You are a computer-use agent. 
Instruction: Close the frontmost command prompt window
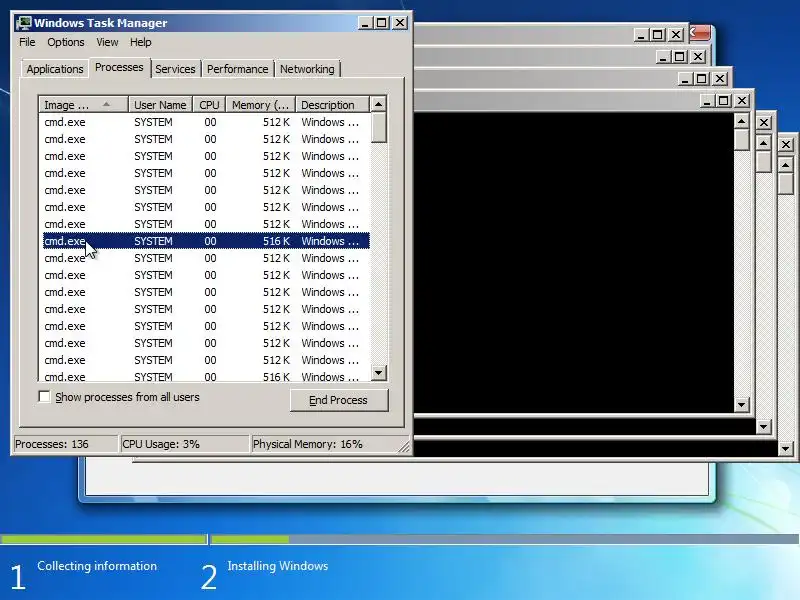(742, 101)
